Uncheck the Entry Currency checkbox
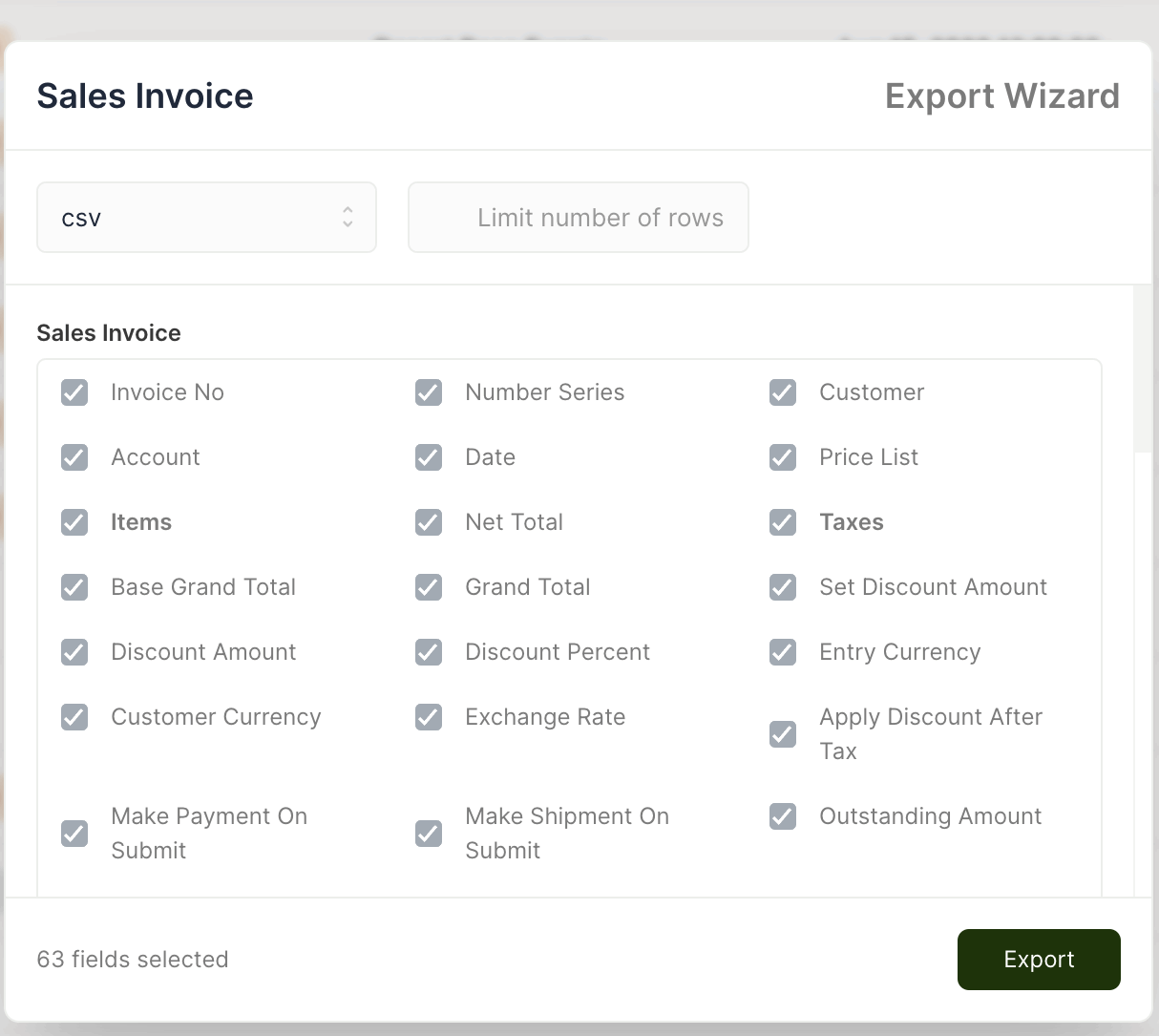This screenshot has height=1036, width=1159. pos(783,652)
